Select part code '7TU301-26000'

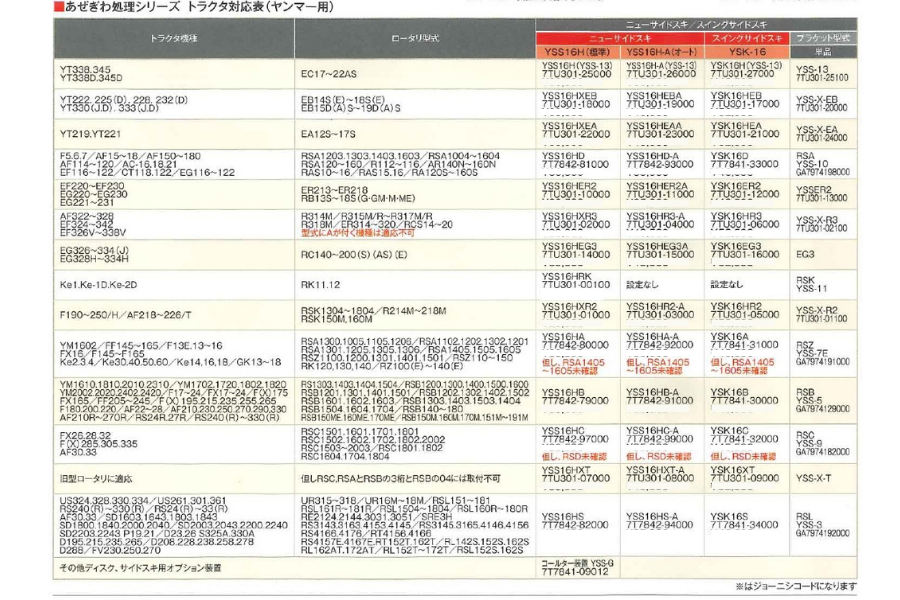pos(661,74)
